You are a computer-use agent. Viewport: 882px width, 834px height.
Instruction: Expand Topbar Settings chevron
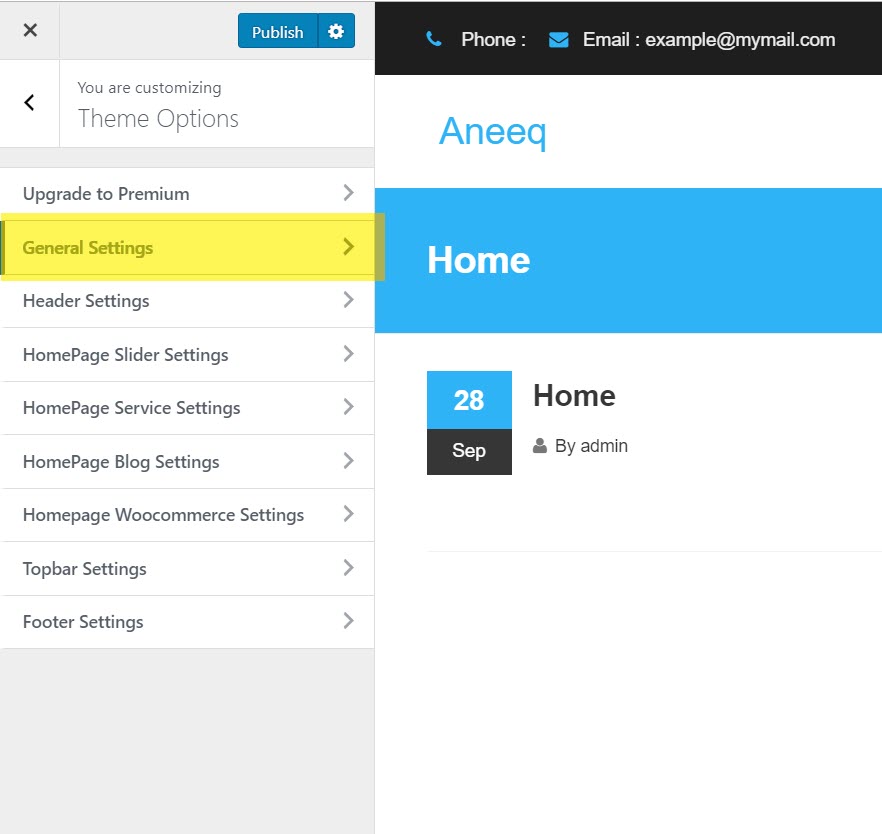348,568
